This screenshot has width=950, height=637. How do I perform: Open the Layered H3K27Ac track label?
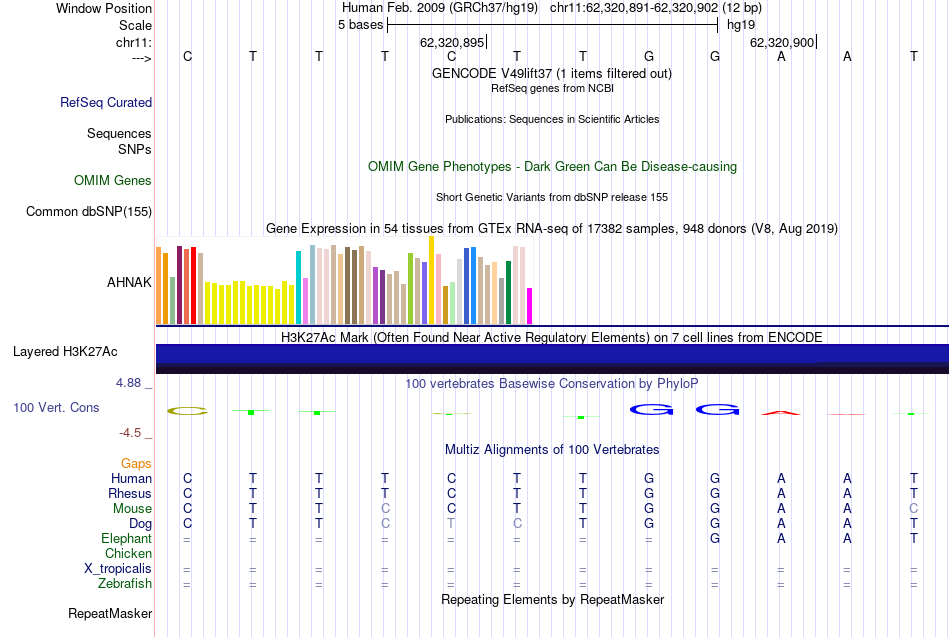click(65, 352)
